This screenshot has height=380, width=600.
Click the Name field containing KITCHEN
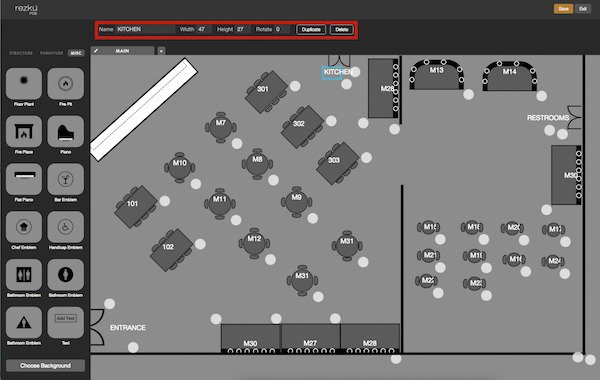pos(144,29)
